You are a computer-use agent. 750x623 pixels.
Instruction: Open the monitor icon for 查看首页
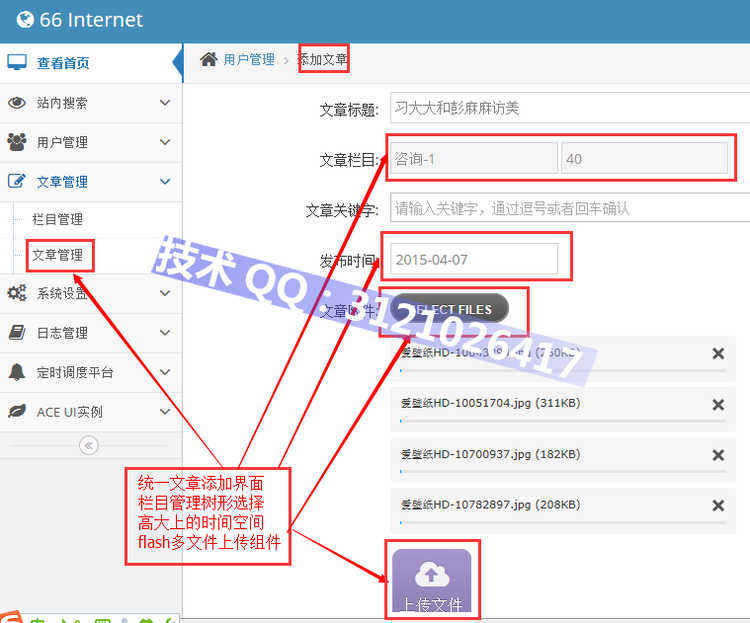(x=17, y=62)
